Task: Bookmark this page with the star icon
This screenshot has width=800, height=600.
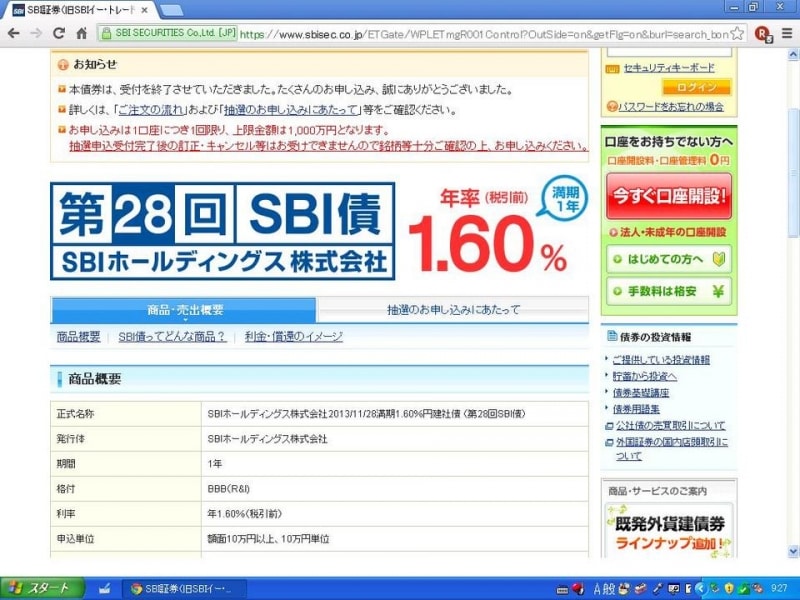Action: [x=737, y=34]
